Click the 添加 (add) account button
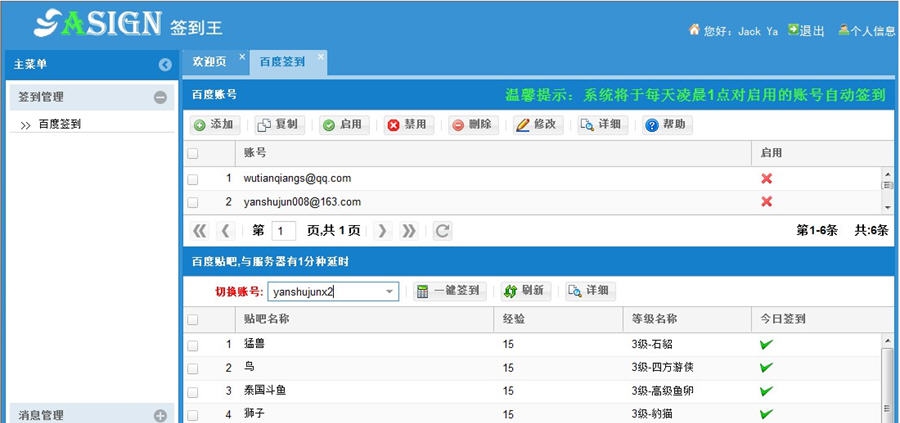This screenshot has height=423, width=900. (215, 125)
